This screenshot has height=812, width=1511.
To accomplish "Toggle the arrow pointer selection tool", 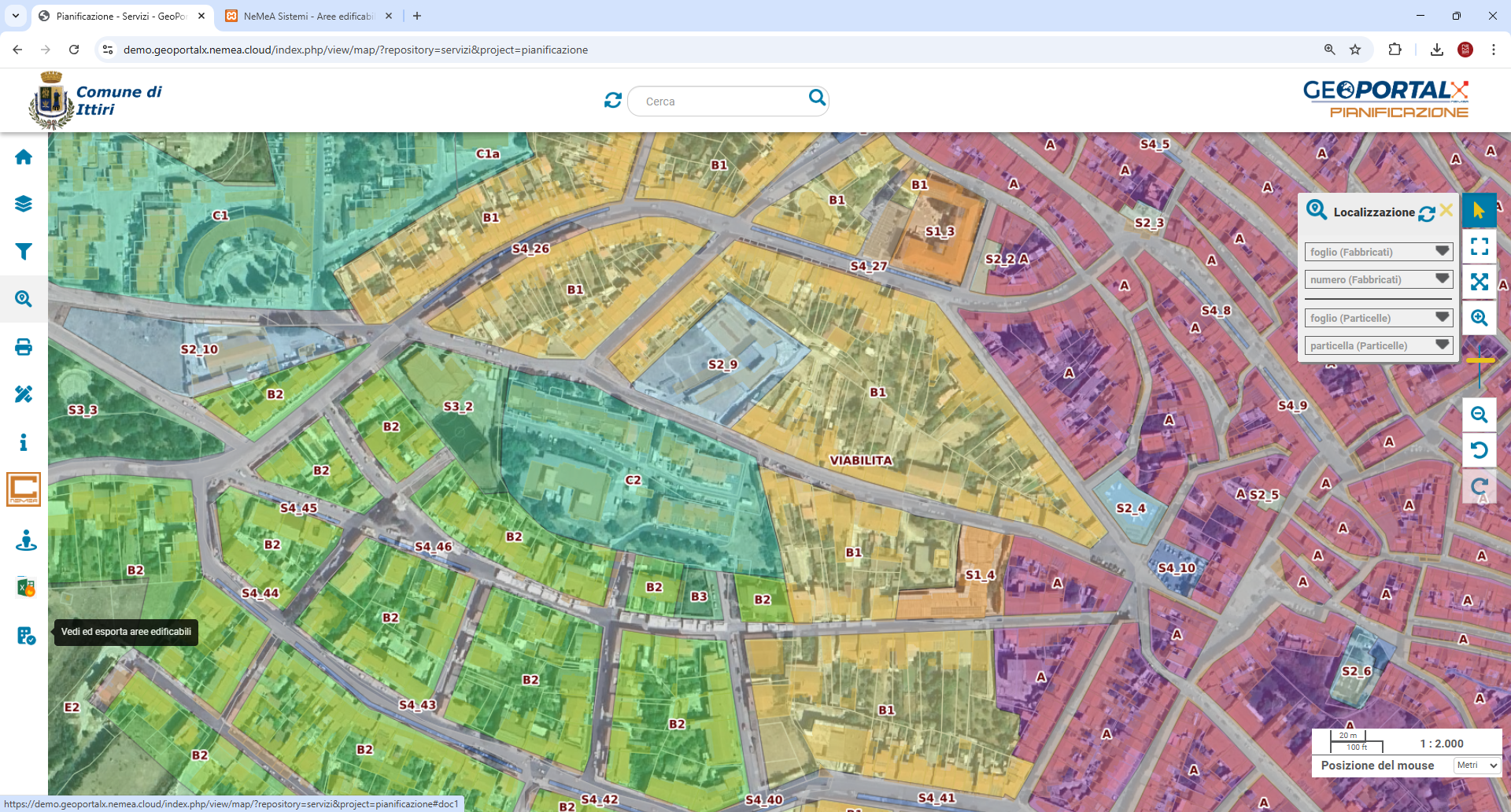I will [x=1480, y=211].
